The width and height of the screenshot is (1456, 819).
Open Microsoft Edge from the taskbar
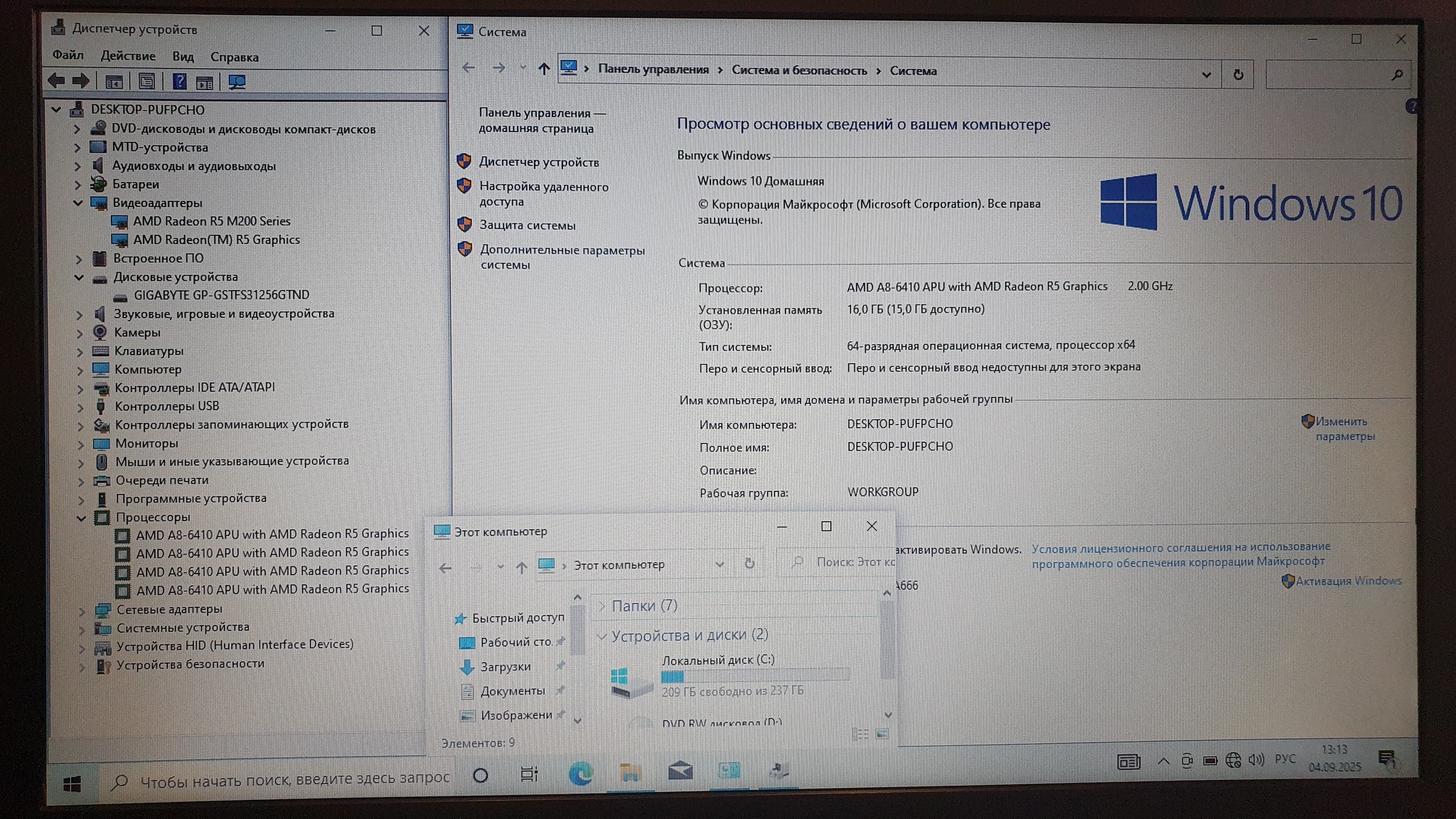[x=580, y=773]
